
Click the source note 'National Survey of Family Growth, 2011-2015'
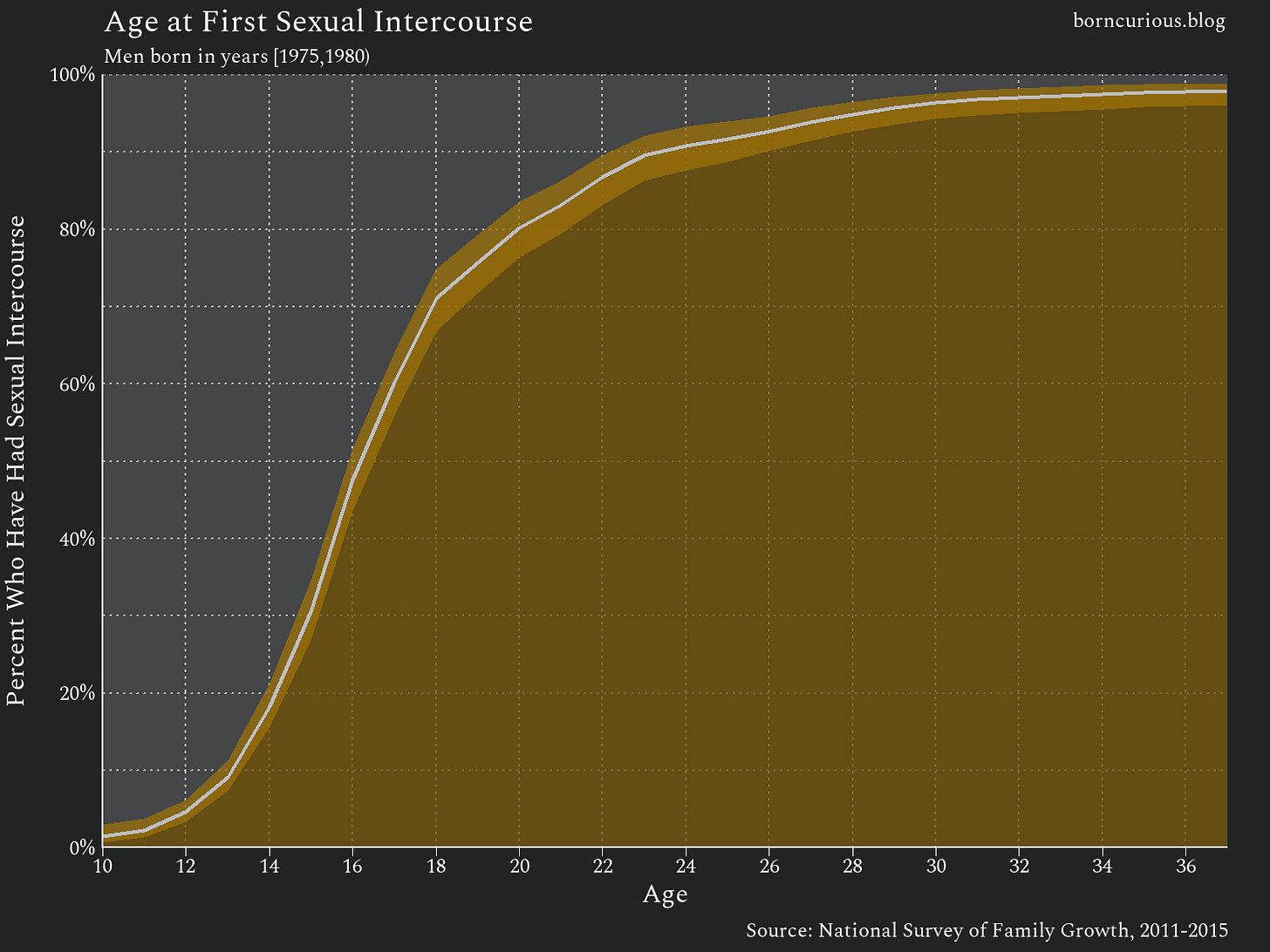point(1023,930)
